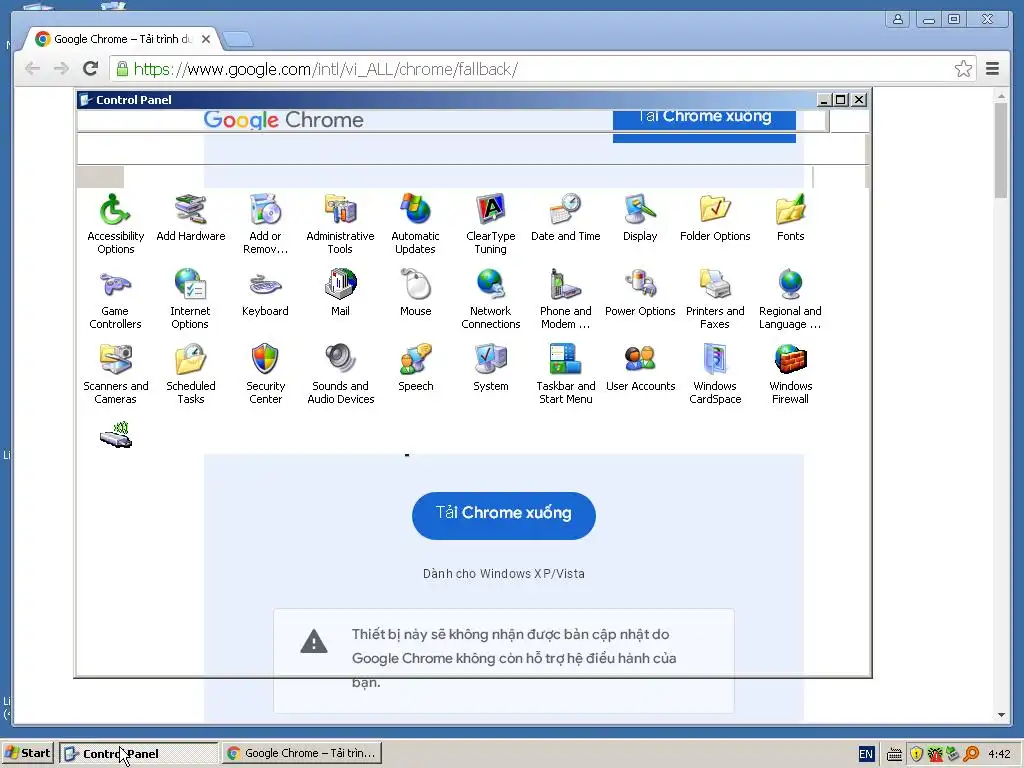Open Printers and Faxes icon
The height and width of the screenshot is (768, 1024).
coord(715,298)
